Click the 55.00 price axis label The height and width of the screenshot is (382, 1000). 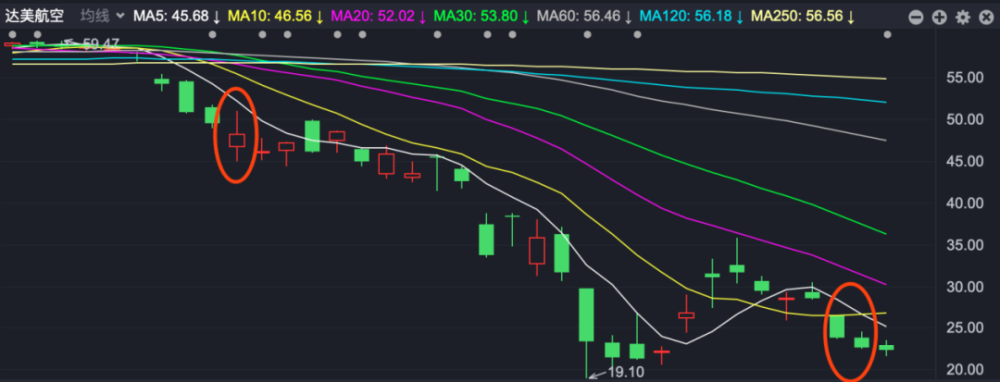click(x=965, y=78)
